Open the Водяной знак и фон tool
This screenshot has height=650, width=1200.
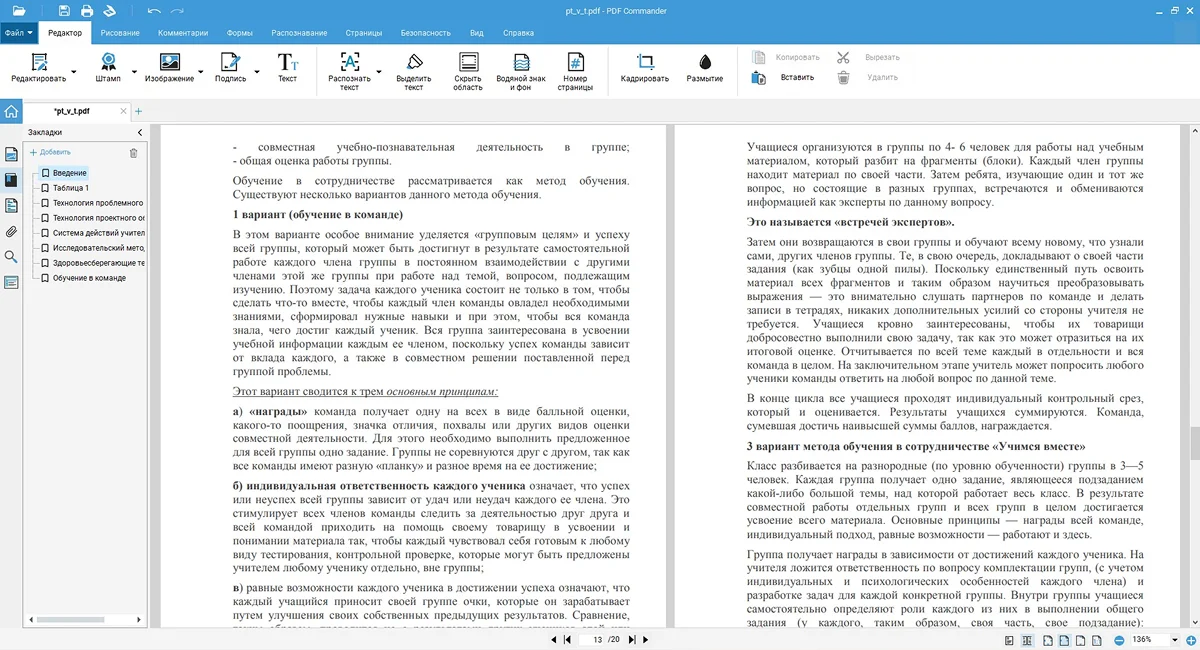(520, 63)
